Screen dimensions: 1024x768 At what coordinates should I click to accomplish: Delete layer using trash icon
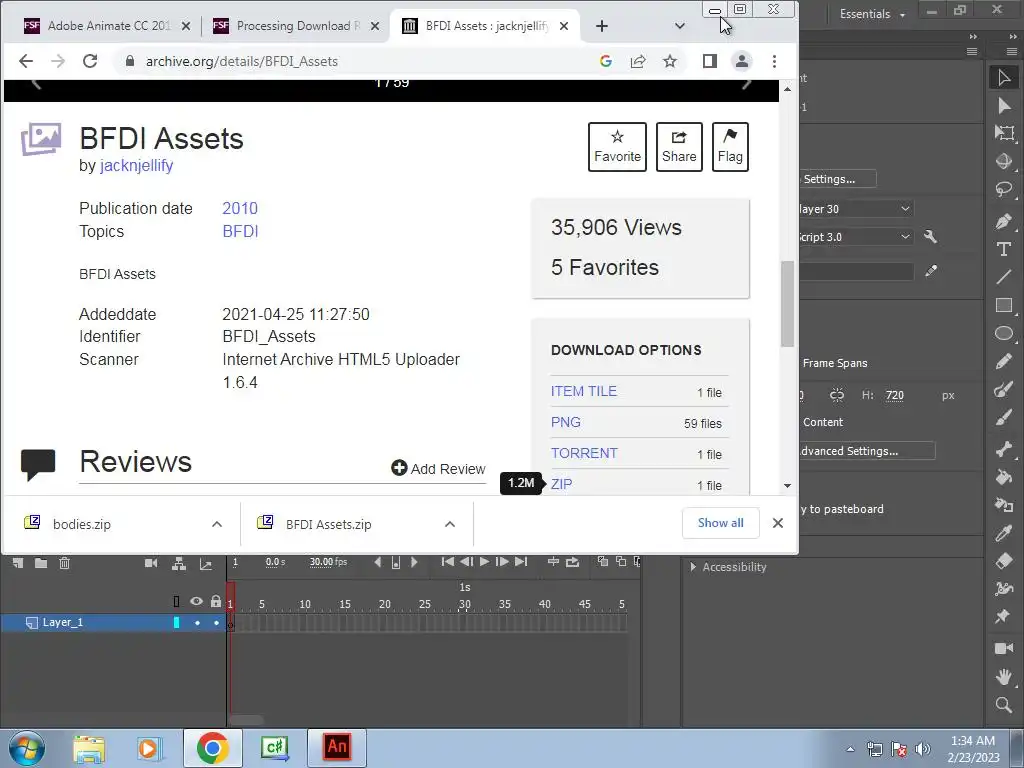[64, 563]
